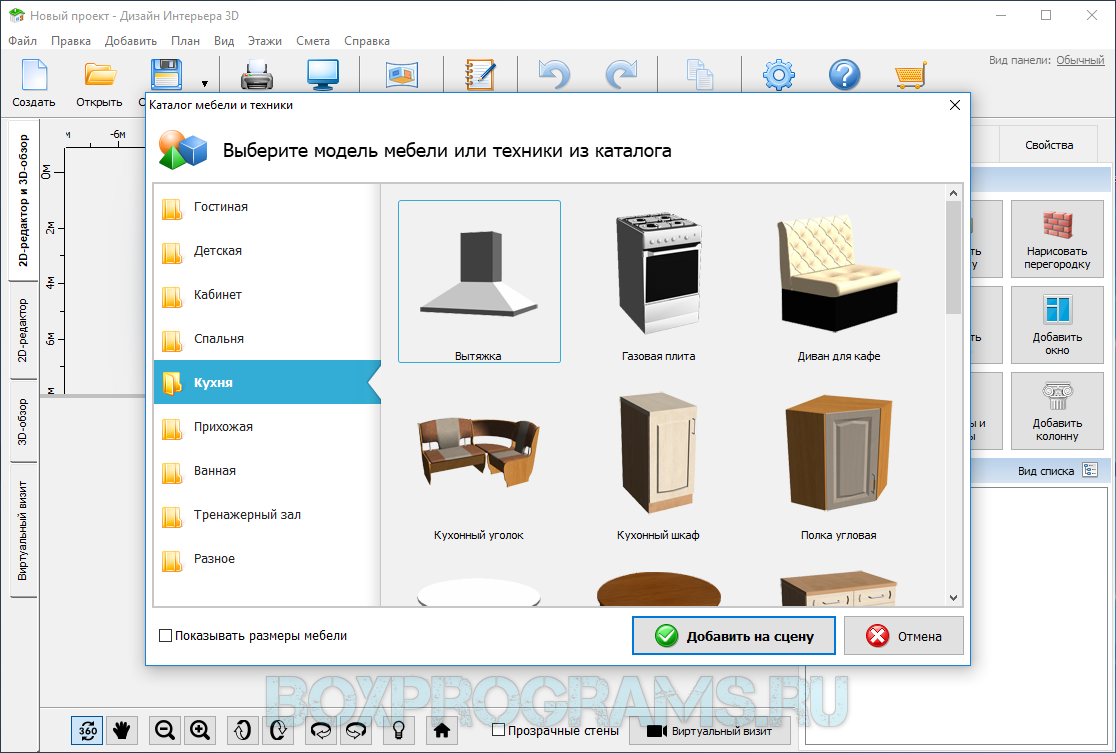
Task: Click the light bulb icon
Action: coord(398,730)
